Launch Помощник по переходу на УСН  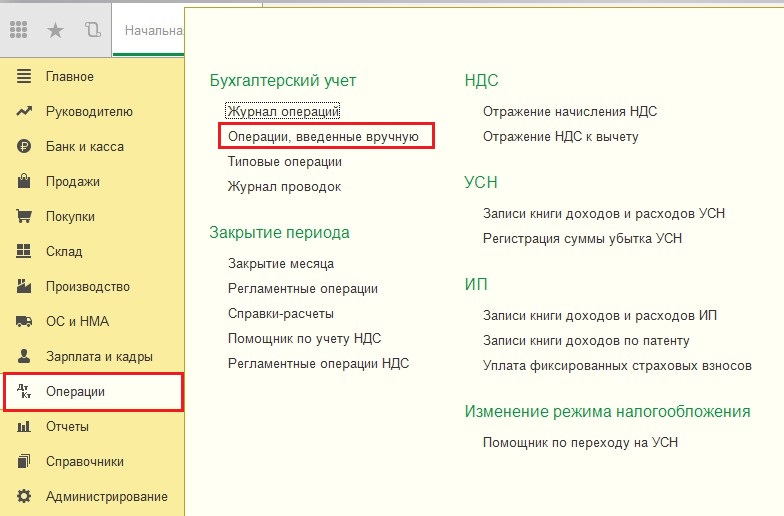tap(580, 442)
